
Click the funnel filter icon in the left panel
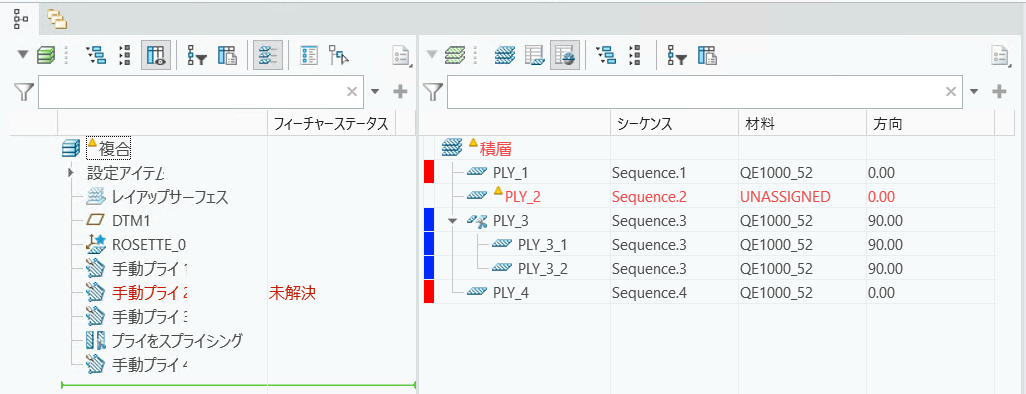pos(24,92)
